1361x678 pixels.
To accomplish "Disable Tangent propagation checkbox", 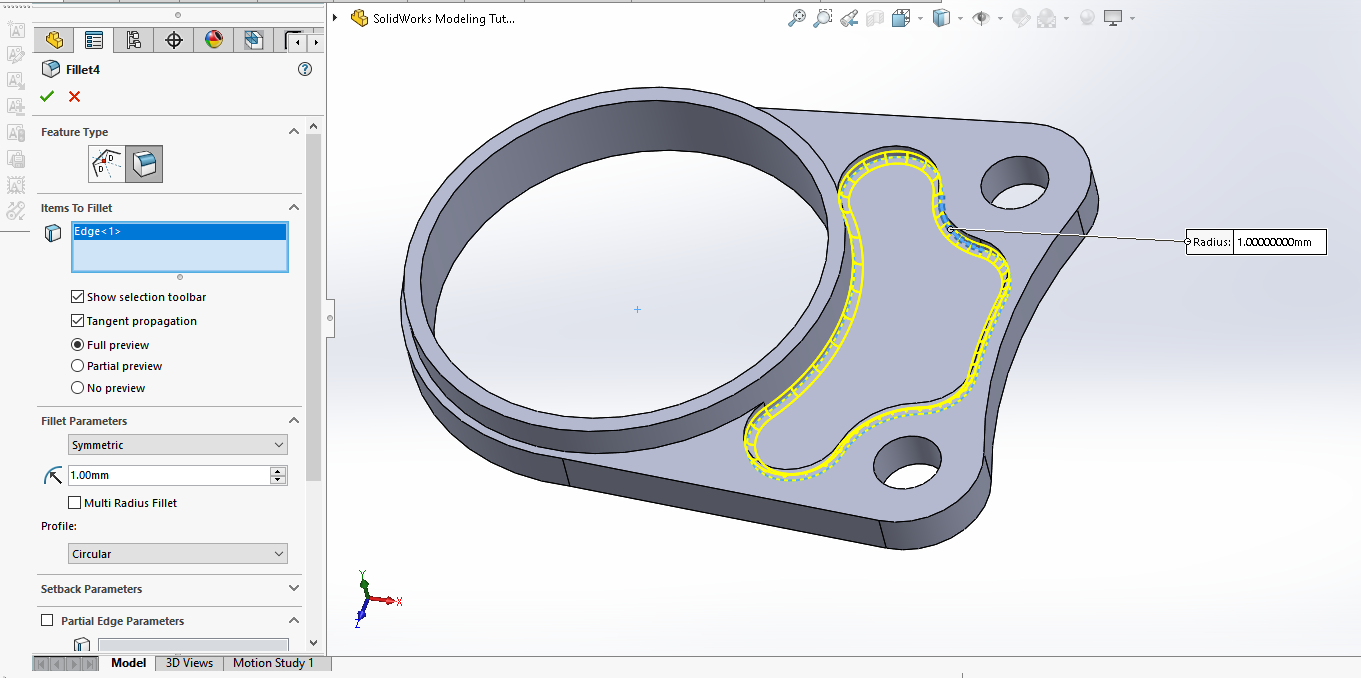I will pos(78,321).
